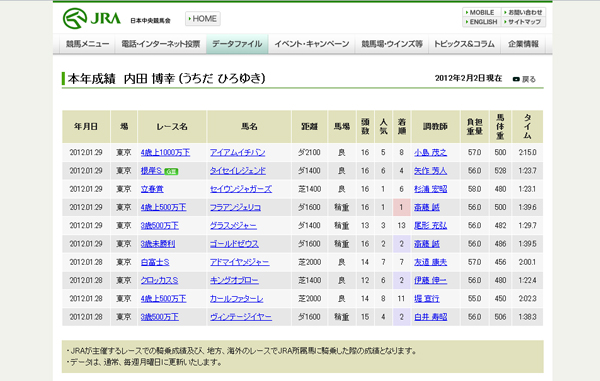Open the 電話・インターネット投票 tab
The image size is (600, 381).
pyautogui.click(x=161, y=44)
